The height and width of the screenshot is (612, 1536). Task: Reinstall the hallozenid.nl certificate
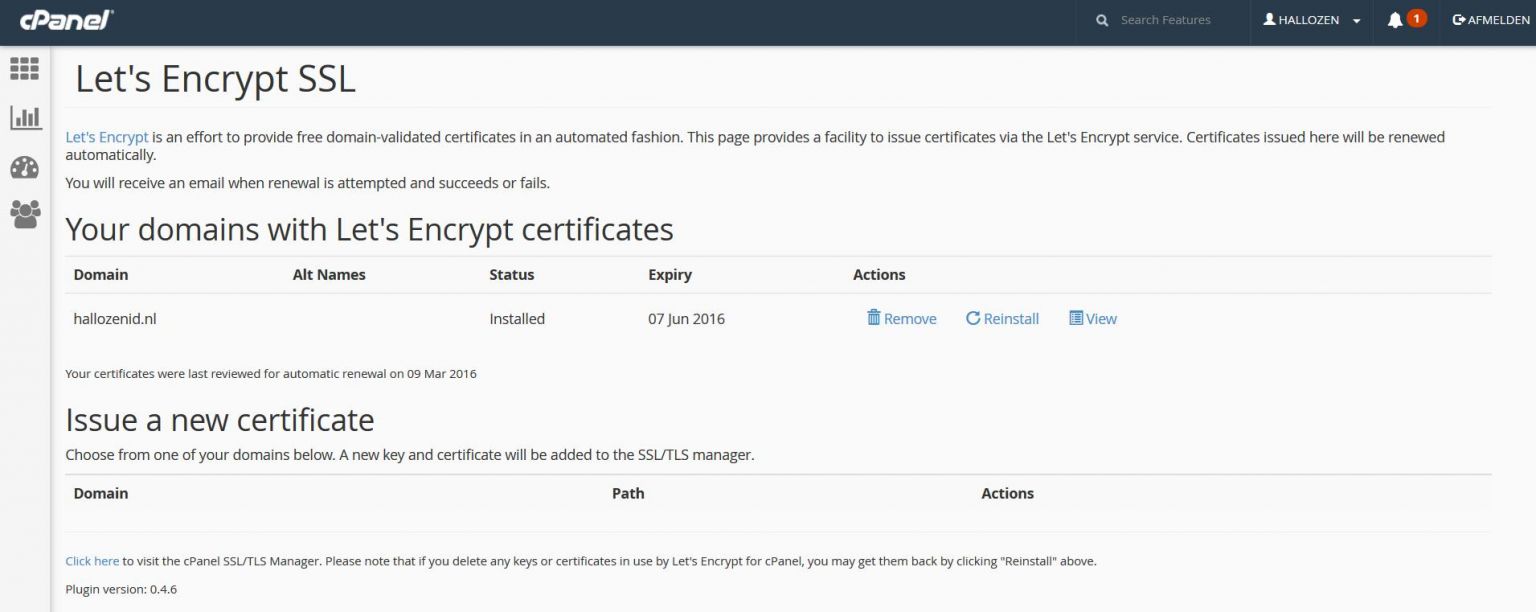click(1002, 318)
